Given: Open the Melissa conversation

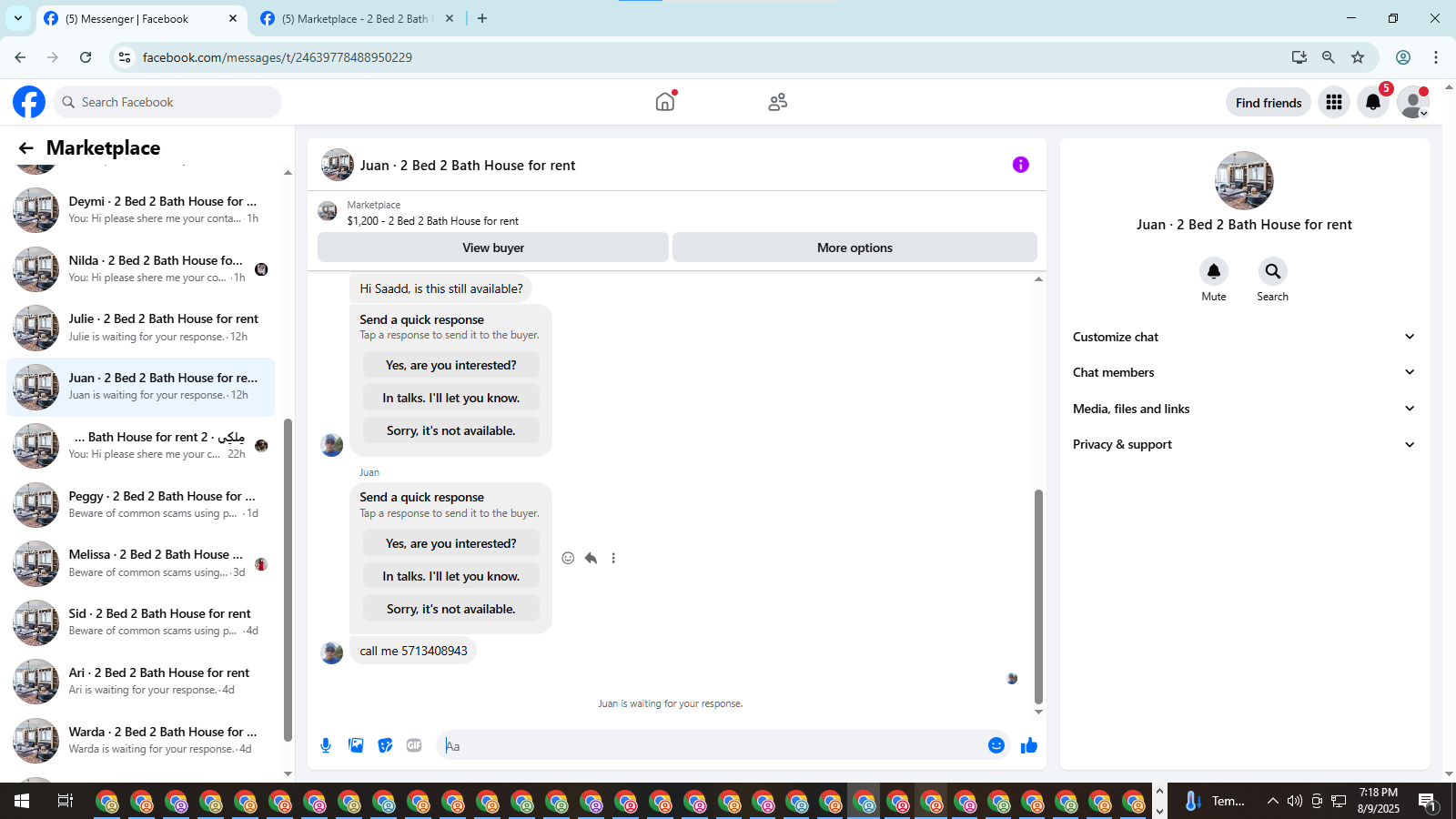Looking at the screenshot, I should tap(141, 563).
